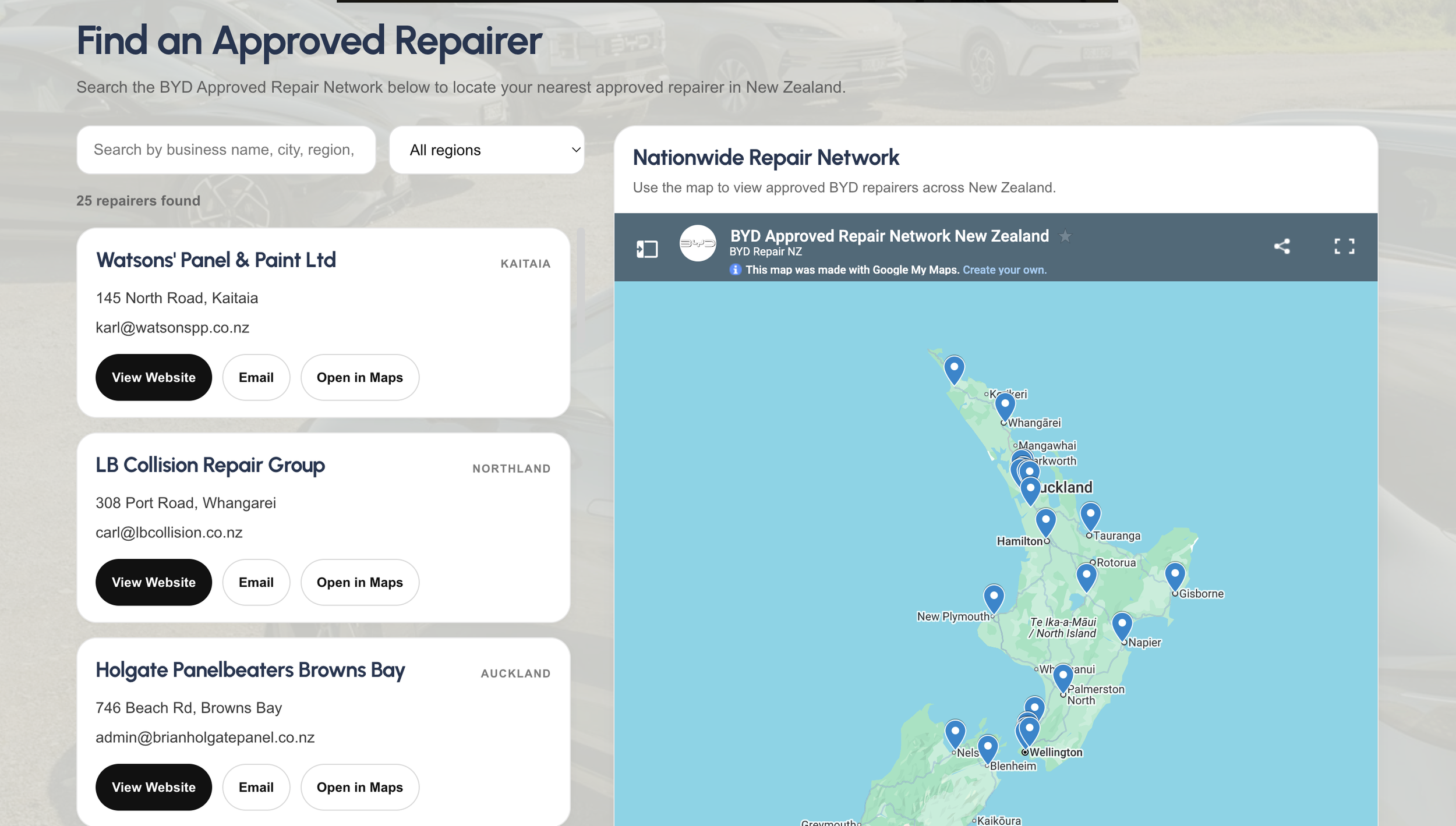Open Holgate Panelbeaters Browns Bay in Maps
This screenshot has width=1456, height=826.
coord(360,787)
